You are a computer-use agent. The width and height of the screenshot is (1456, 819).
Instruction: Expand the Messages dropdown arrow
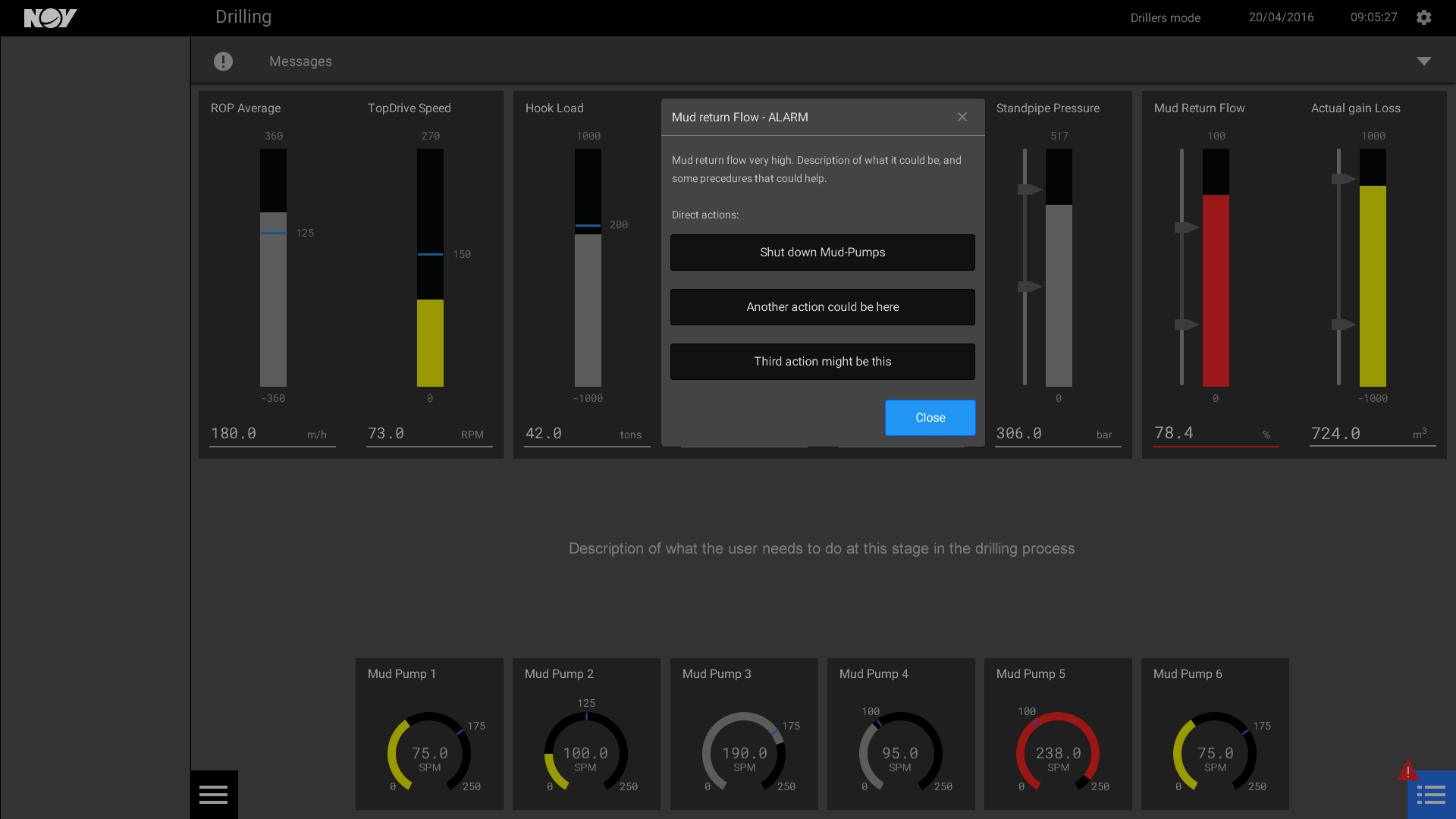(1423, 61)
